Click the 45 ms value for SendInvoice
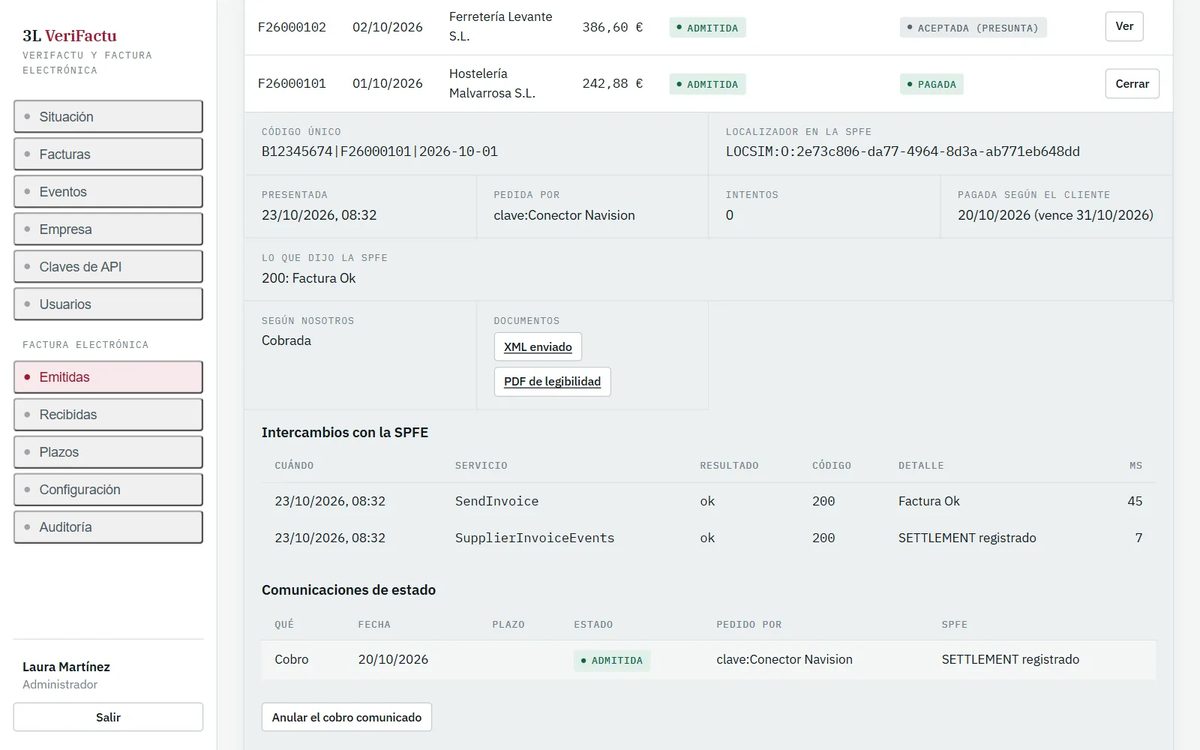Screen dimensions: 1200x750 1135,501
